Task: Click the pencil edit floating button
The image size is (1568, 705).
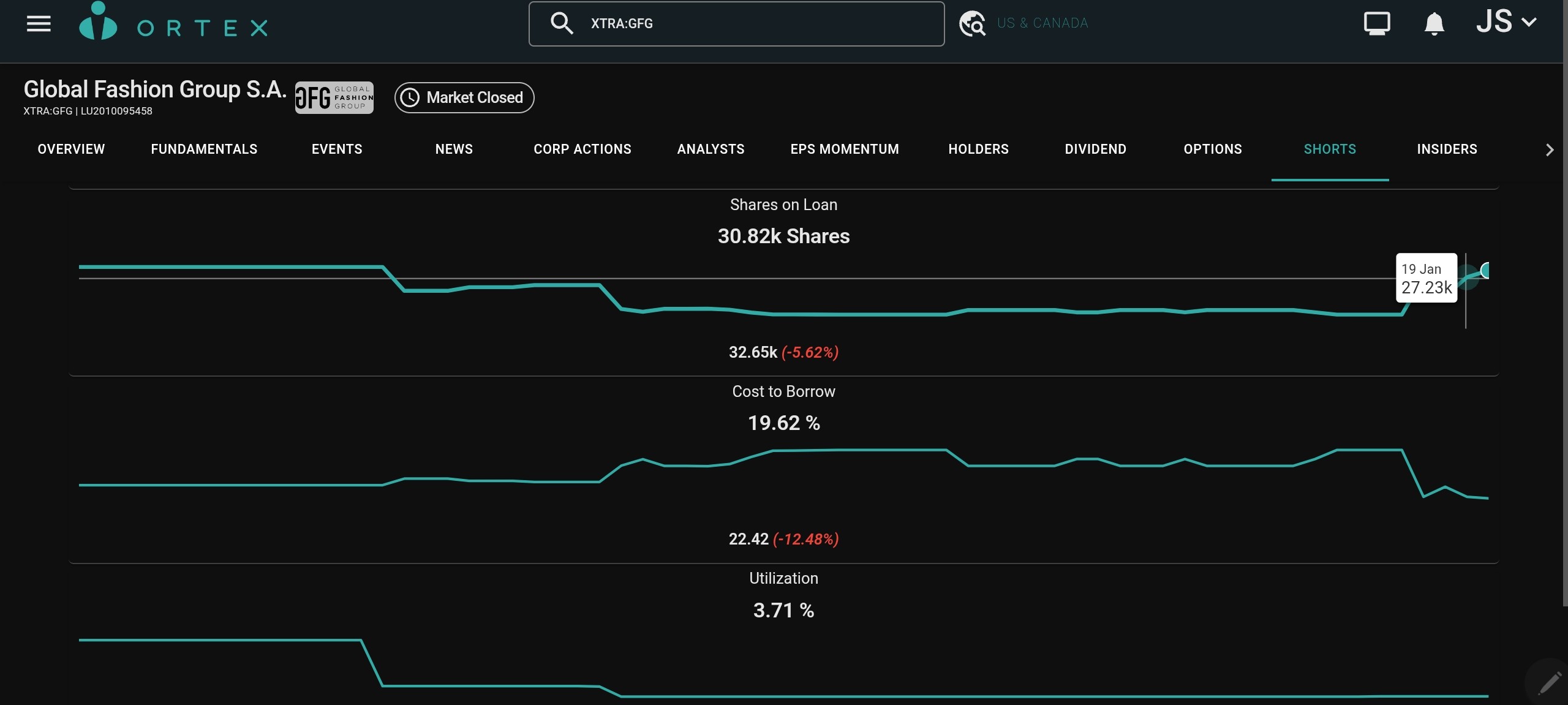Action: point(1548,682)
